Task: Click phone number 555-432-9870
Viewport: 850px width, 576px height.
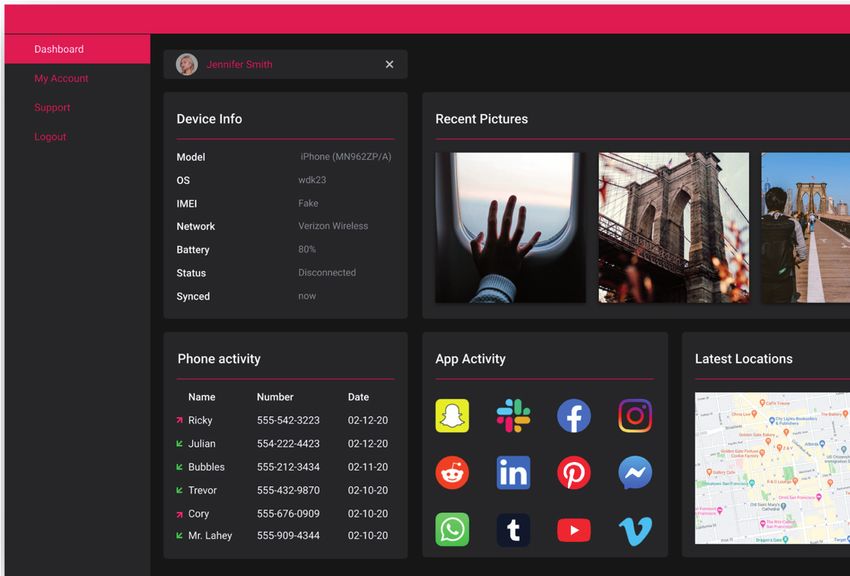Action: [x=288, y=490]
